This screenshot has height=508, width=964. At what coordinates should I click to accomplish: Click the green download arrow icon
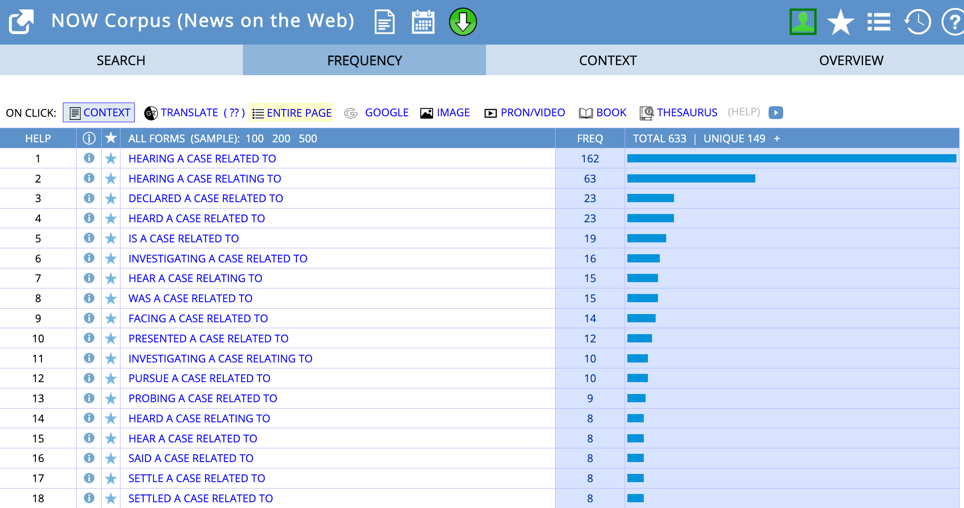(x=463, y=22)
